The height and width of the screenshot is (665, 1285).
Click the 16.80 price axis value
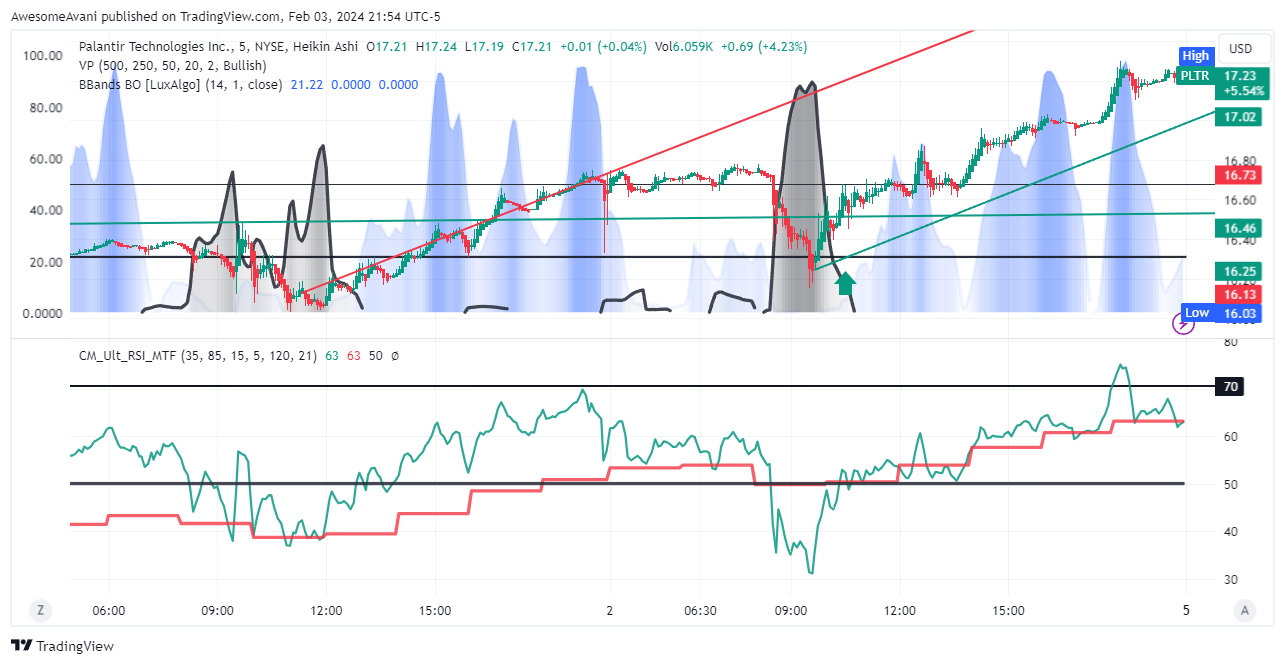pyautogui.click(x=1240, y=160)
